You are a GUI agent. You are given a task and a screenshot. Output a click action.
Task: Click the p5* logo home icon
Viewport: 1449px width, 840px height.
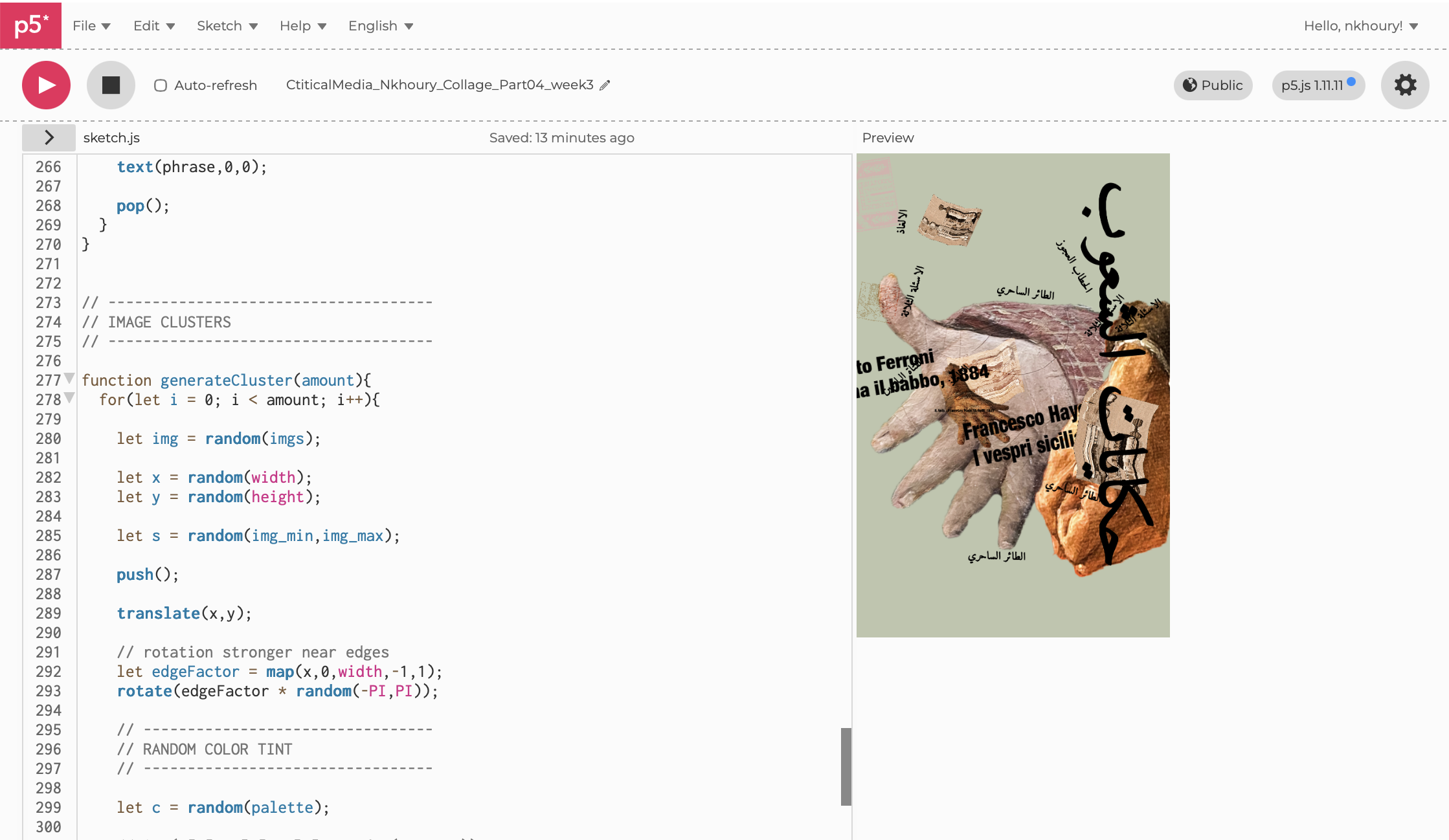[30, 25]
